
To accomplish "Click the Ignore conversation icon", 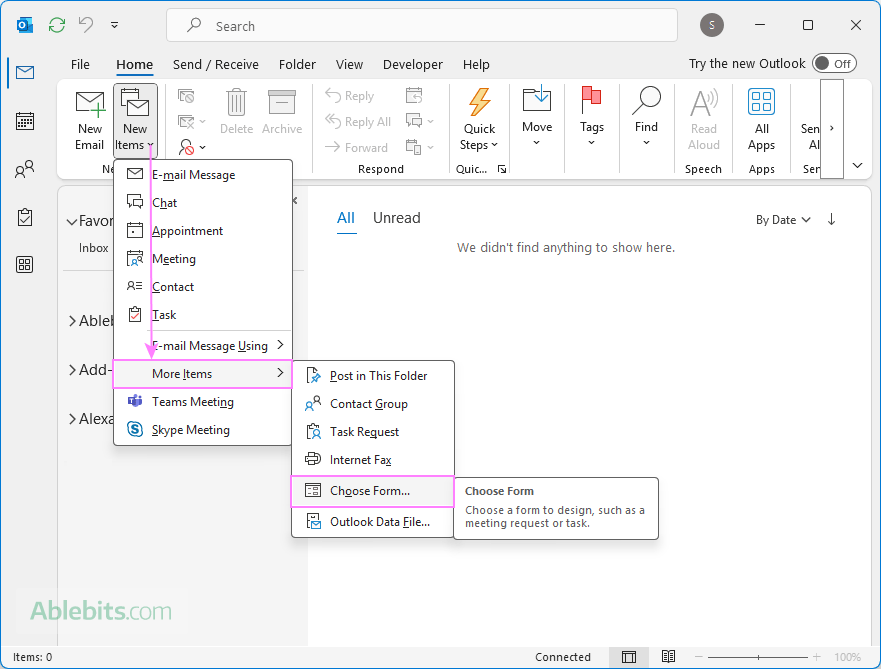I will [x=186, y=96].
